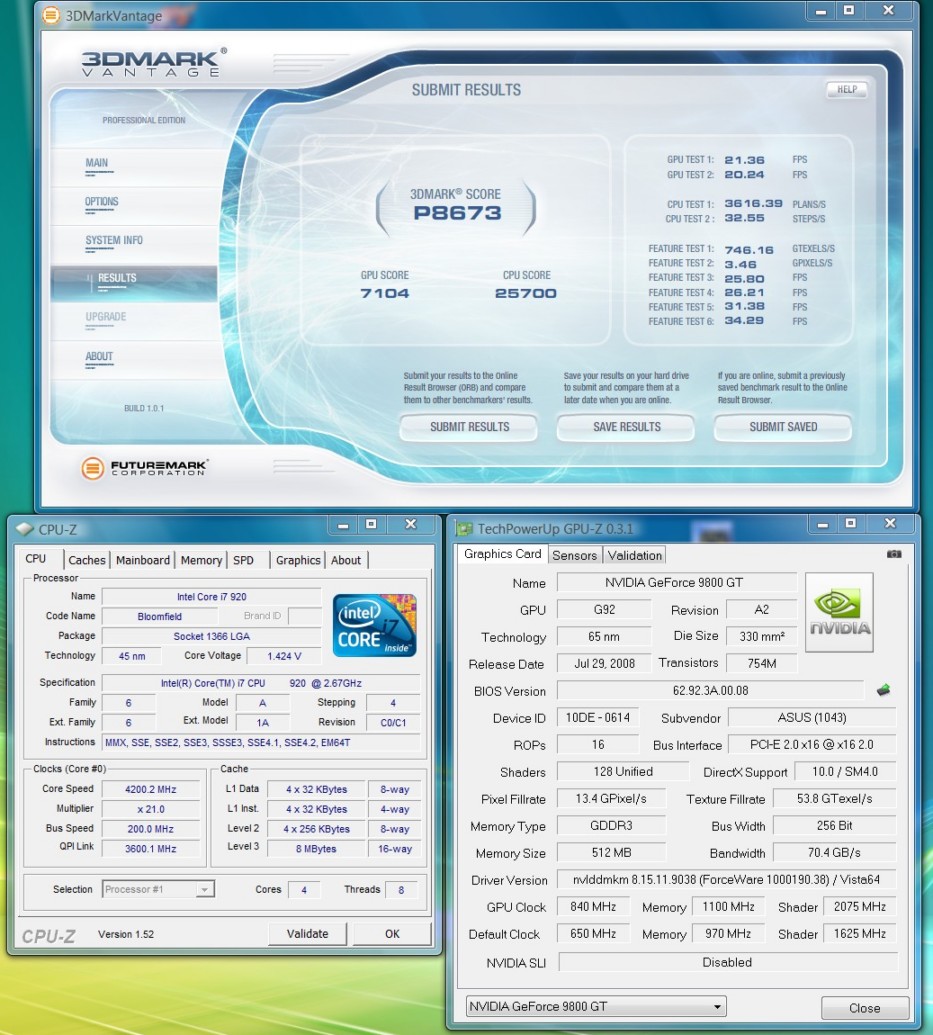Open the SPD tab in CPU-Z
Image resolution: width=933 pixels, height=1035 pixels.
coord(243,560)
